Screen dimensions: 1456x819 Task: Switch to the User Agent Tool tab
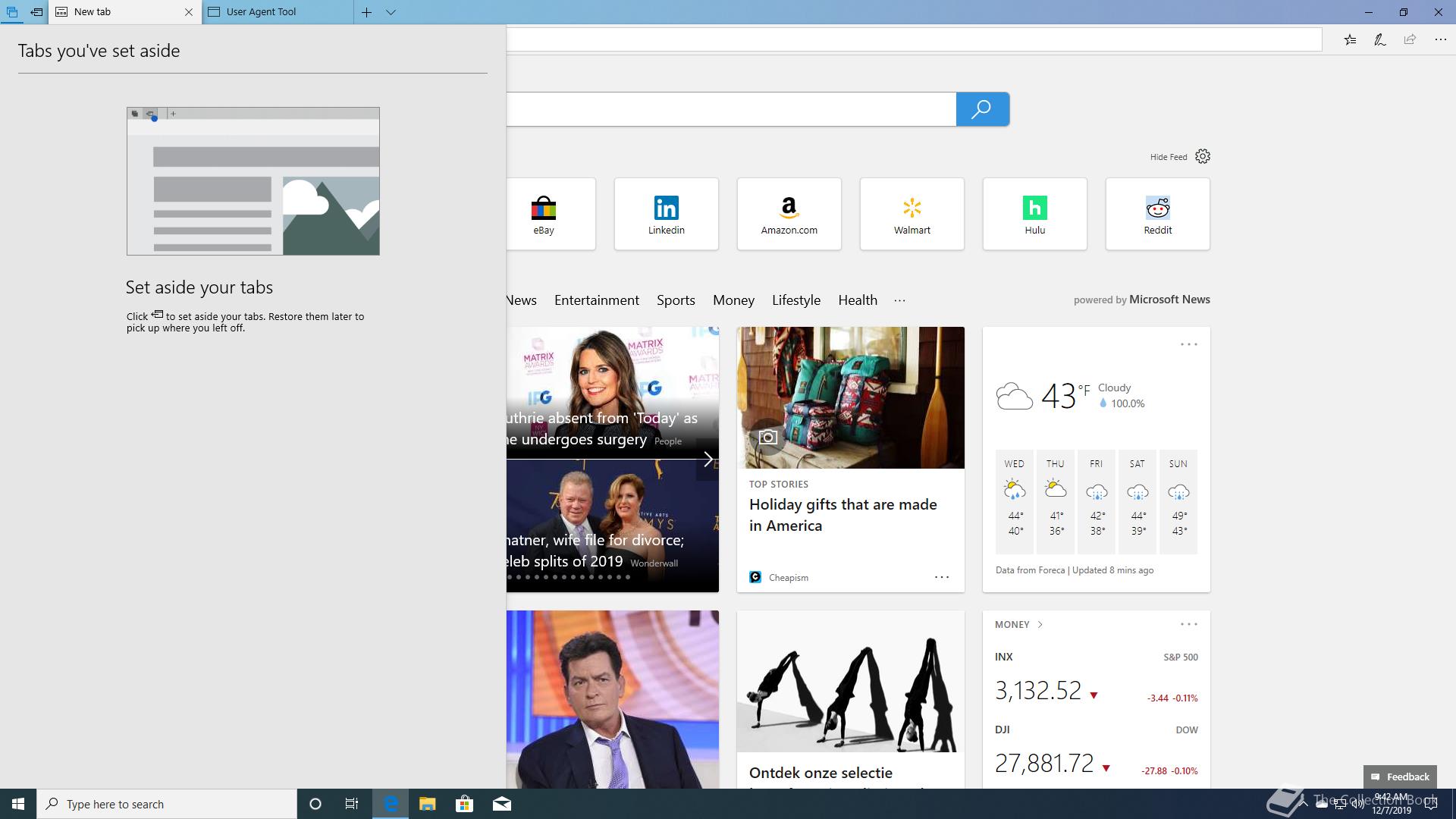[x=277, y=12]
